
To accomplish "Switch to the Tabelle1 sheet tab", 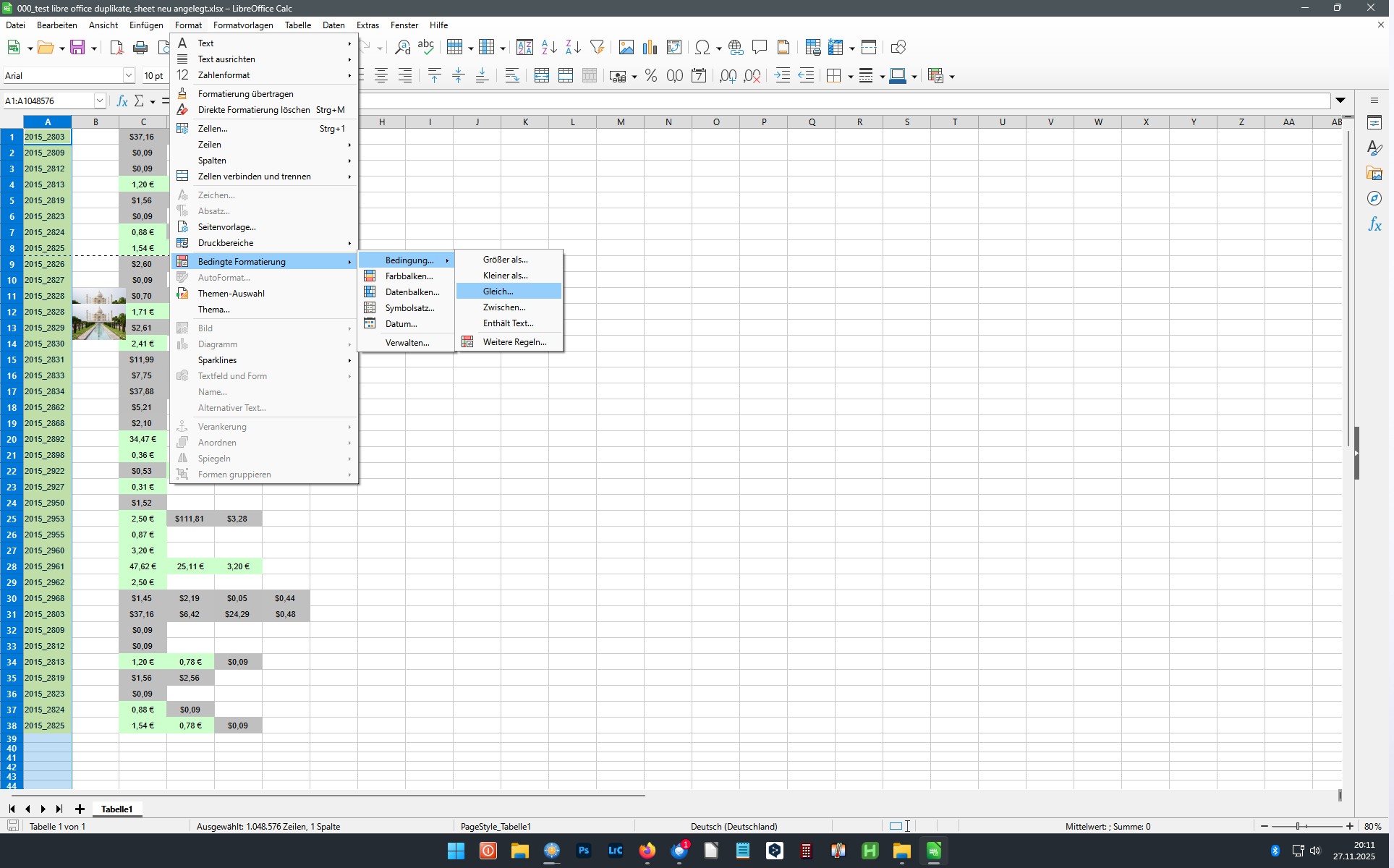I will coord(116,809).
